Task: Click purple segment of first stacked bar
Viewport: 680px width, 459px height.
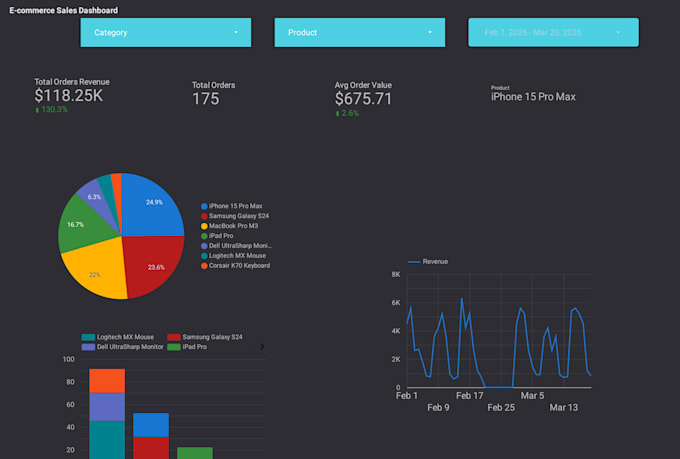Action: click(107, 407)
